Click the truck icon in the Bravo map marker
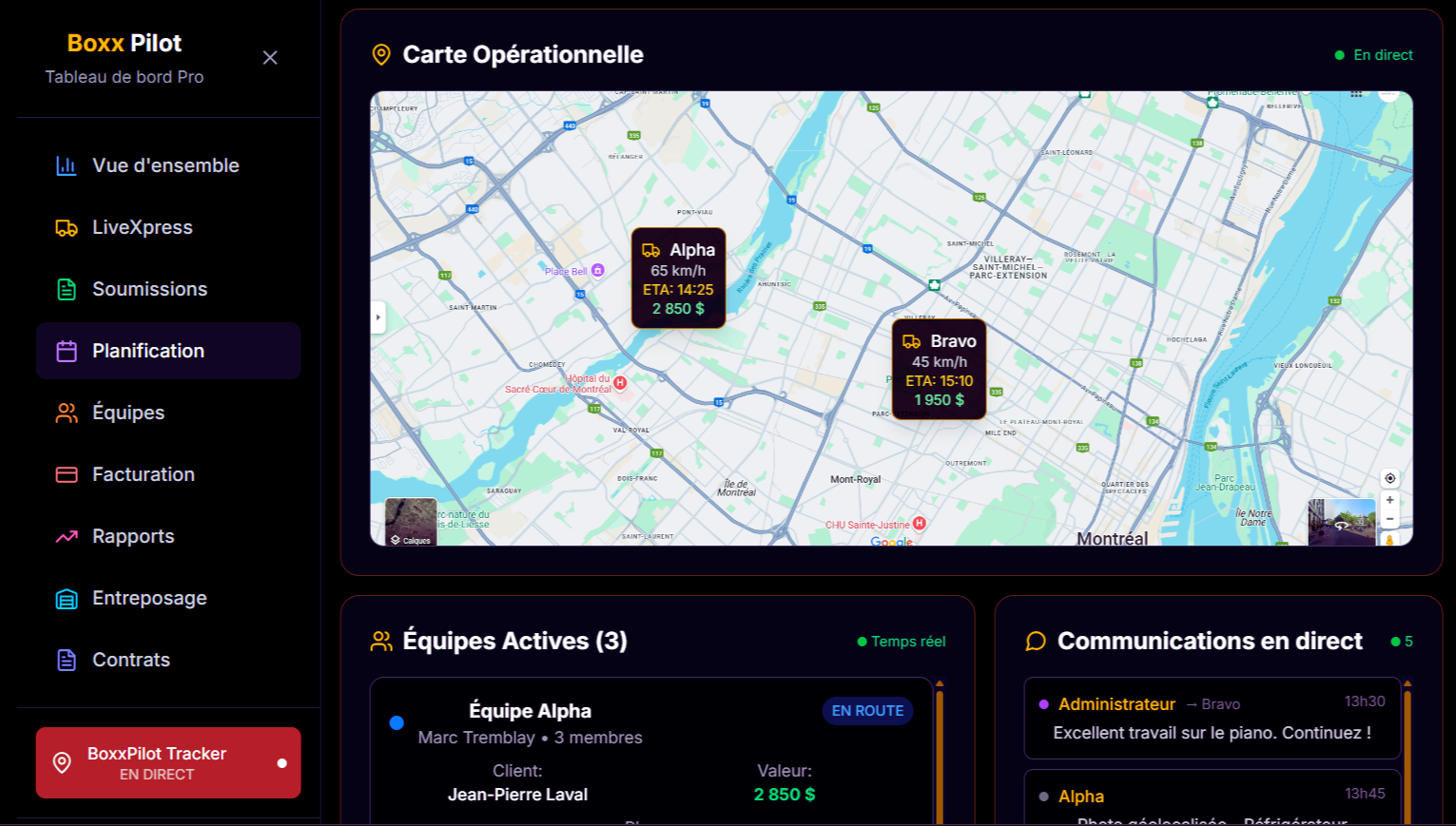 911,341
